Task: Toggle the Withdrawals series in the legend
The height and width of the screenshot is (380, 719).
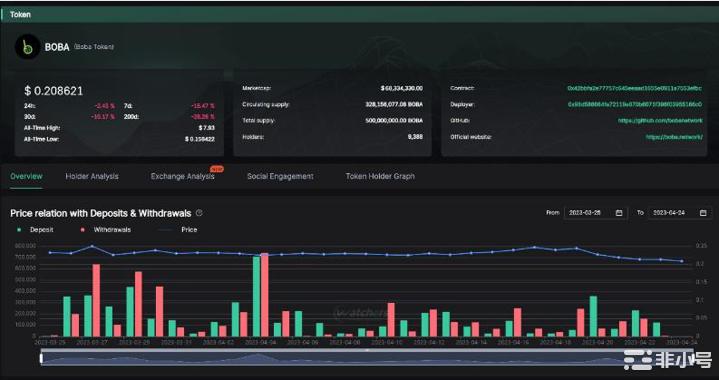Action: coord(106,230)
